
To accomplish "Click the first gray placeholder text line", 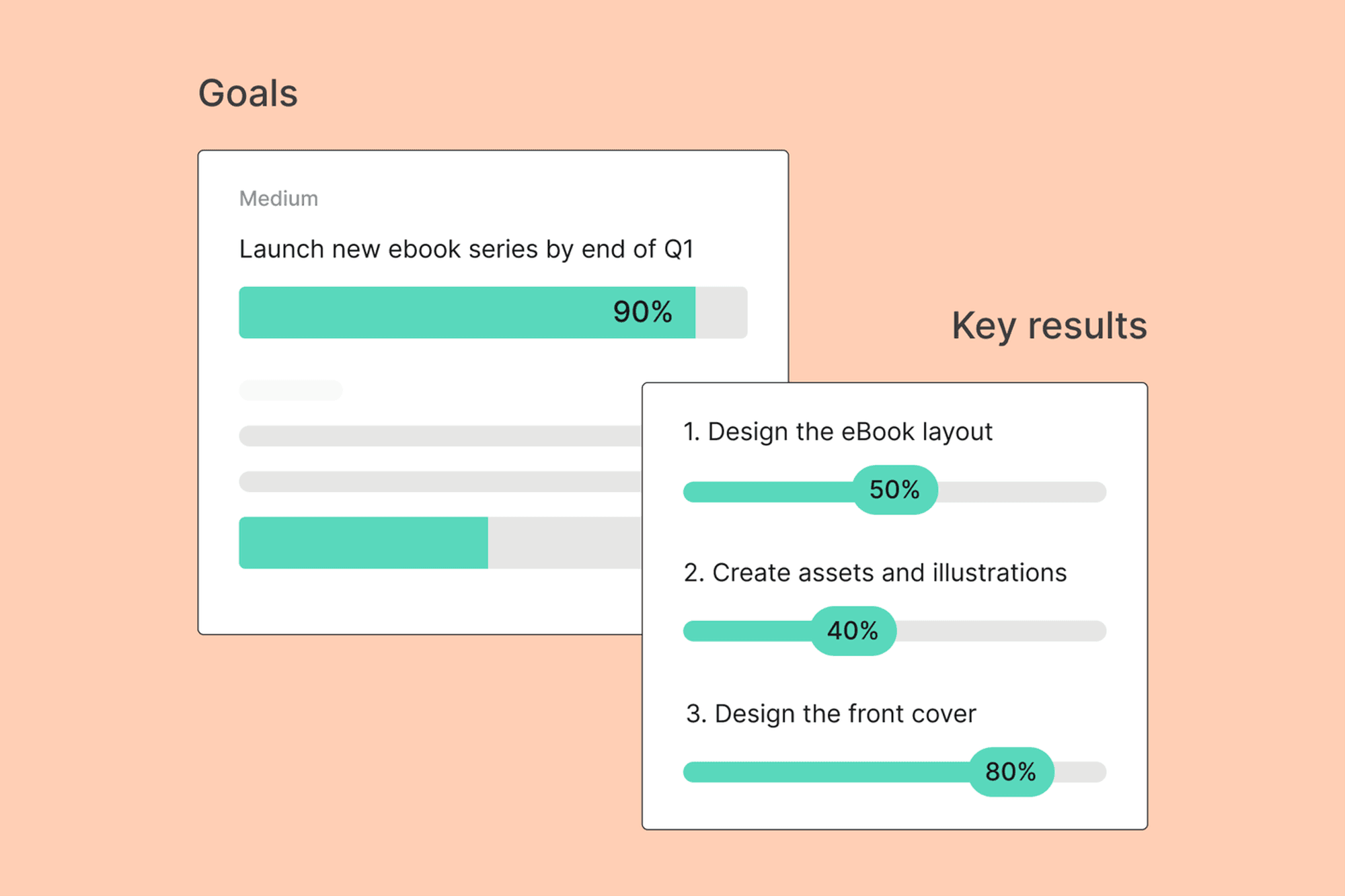I will [440, 436].
